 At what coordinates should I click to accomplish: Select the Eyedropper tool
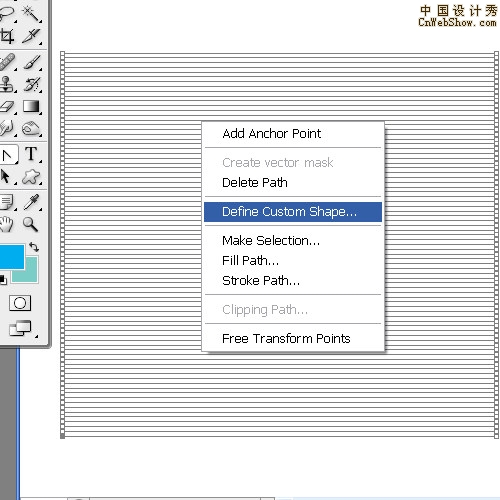[31, 202]
